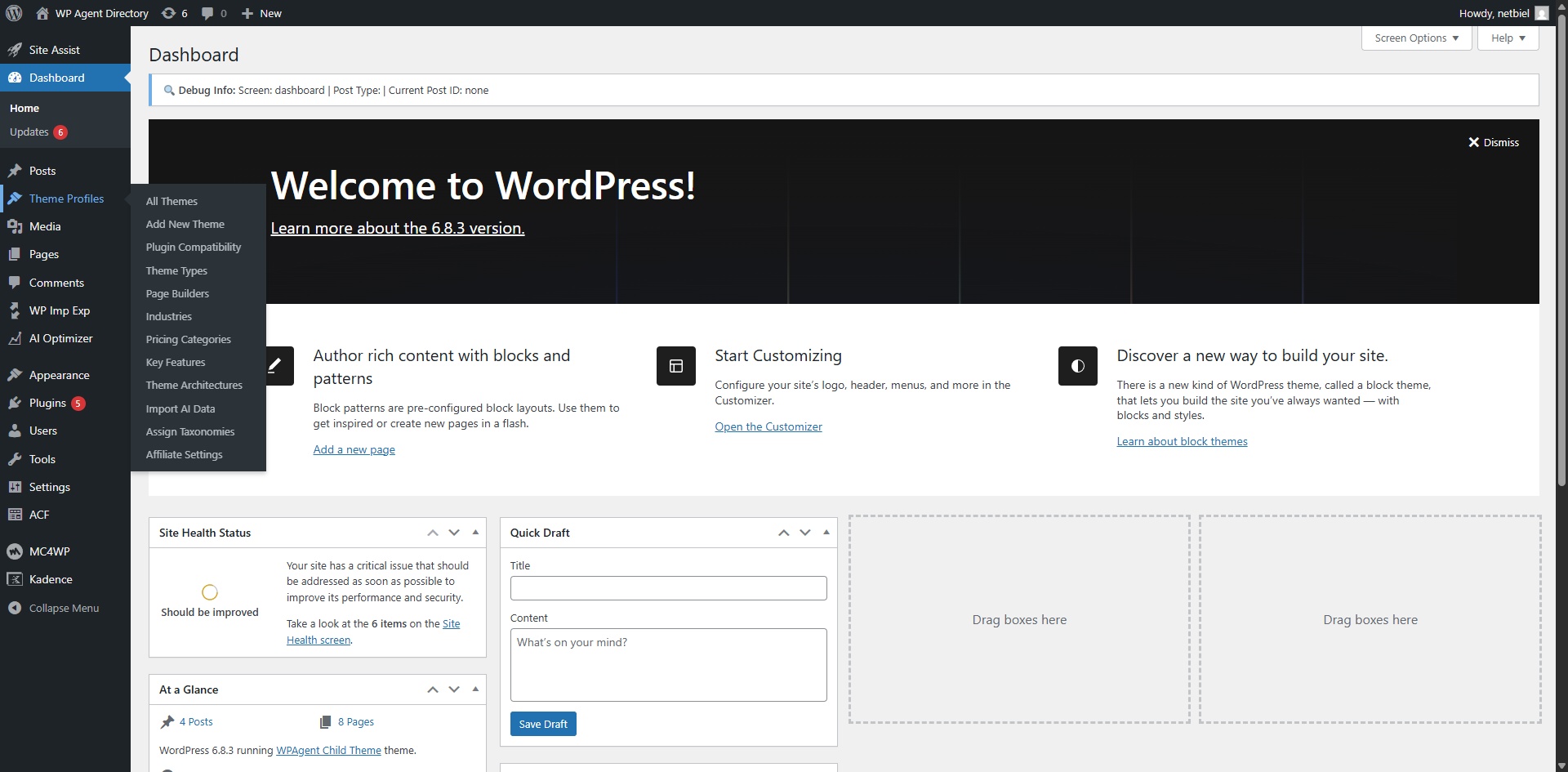Viewport: 1568px width, 772px height.
Task: Click into the Quick Draft Title field
Action: tap(668, 588)
